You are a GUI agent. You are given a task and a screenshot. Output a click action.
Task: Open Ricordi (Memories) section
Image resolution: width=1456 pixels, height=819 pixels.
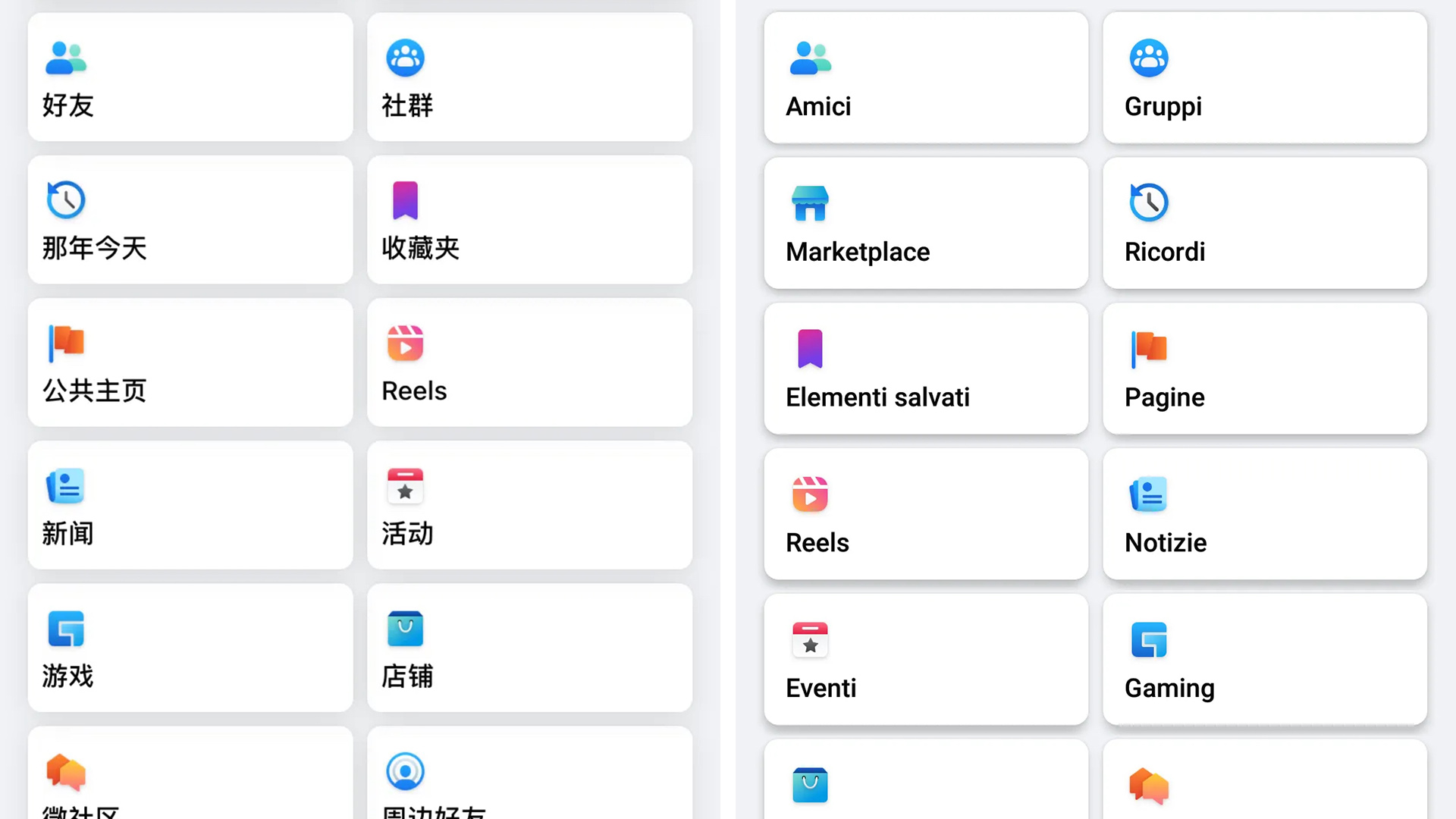click(x=1265, y=225)
